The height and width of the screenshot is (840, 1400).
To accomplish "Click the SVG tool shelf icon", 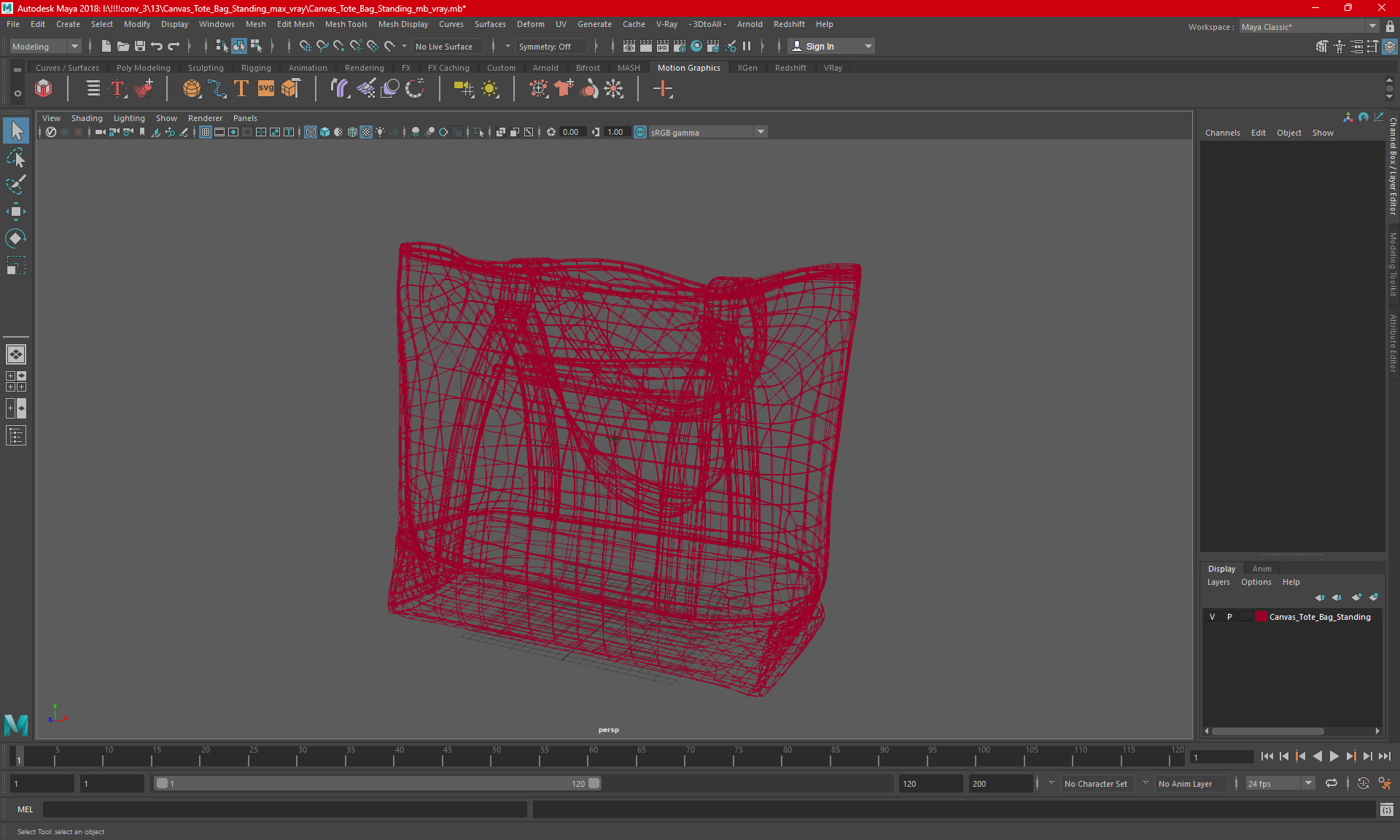I will 266,89.
